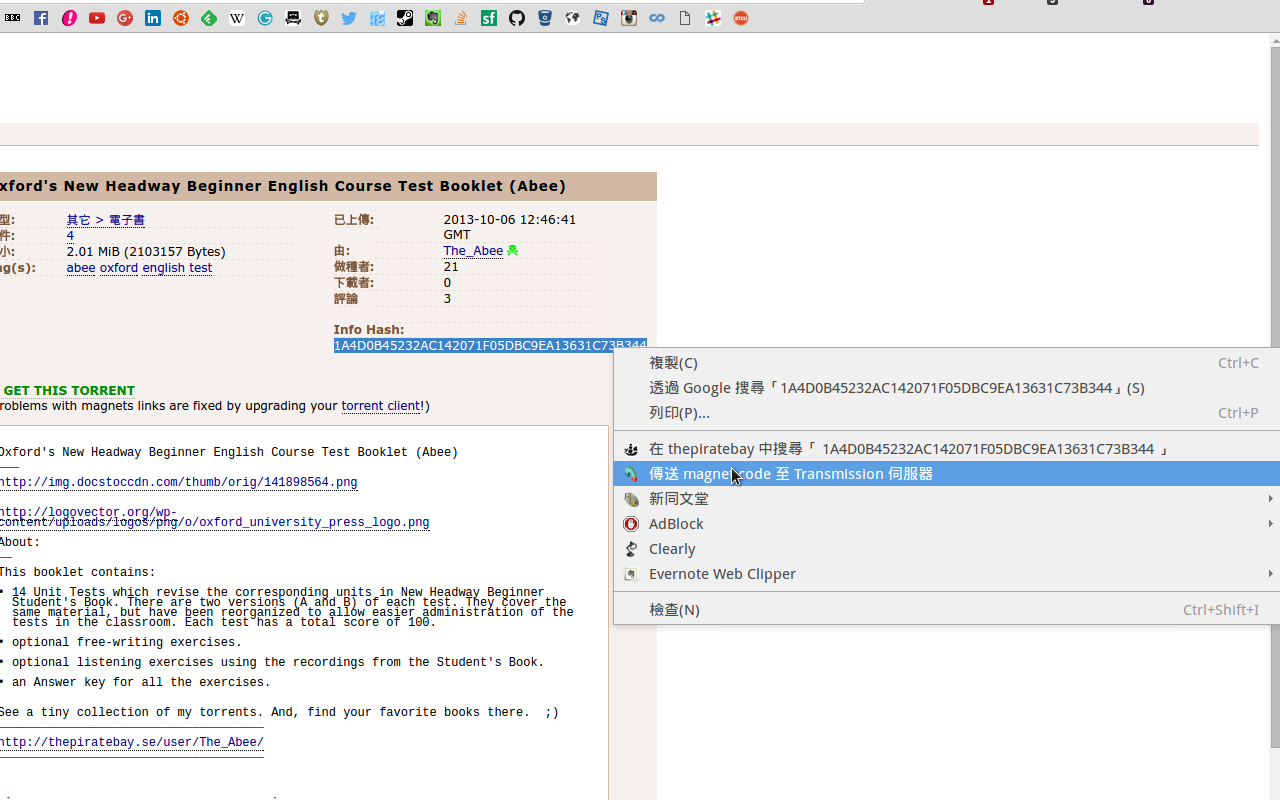
Task: Open the pirate ship bookmark in bookmarks bar
Action: 293,18
